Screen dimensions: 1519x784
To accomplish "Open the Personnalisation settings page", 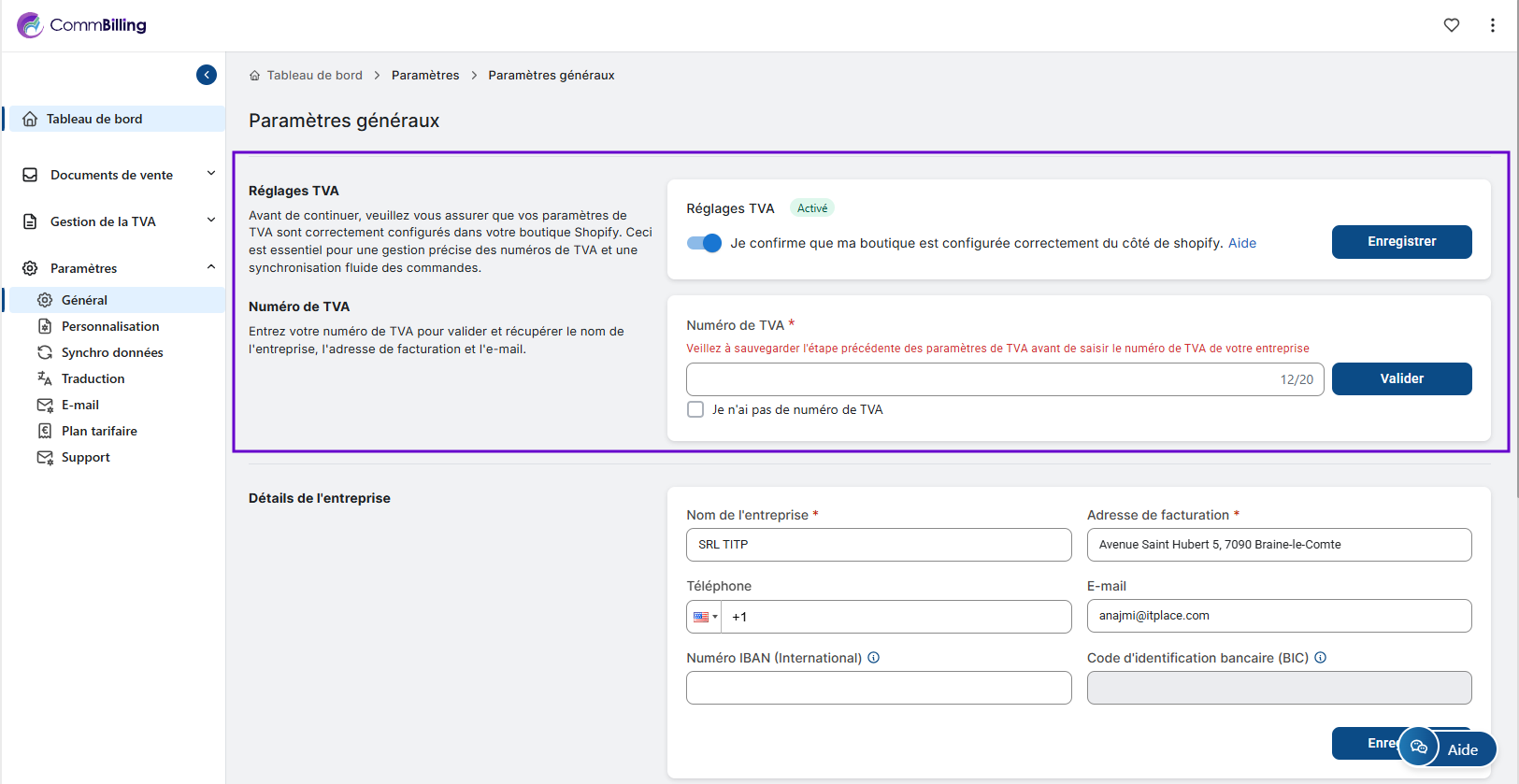I will pos(109,326).
